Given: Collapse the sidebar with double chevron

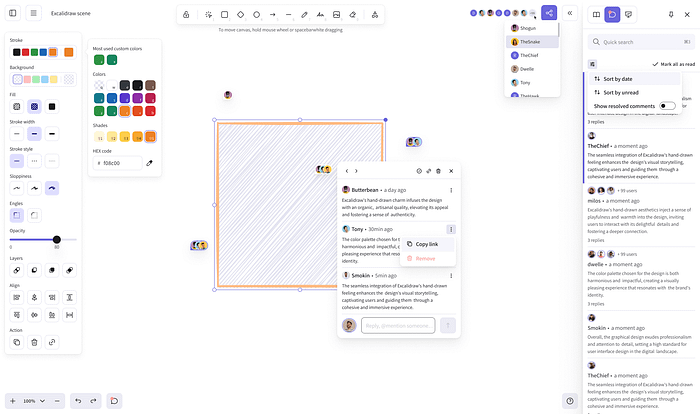Looking at the screenshot, I should pos(570,14).
